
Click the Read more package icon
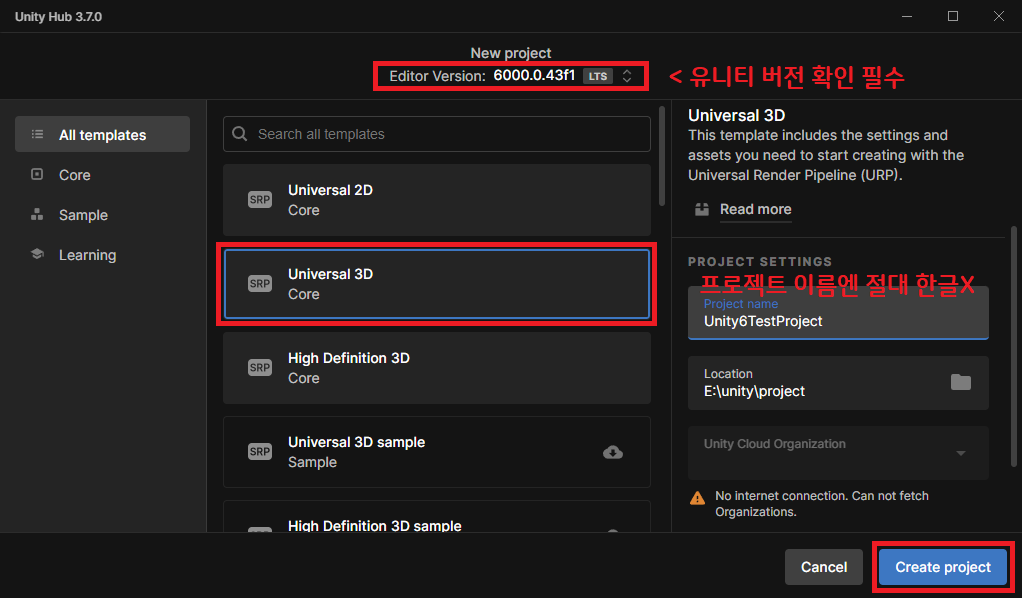[702, 209]
